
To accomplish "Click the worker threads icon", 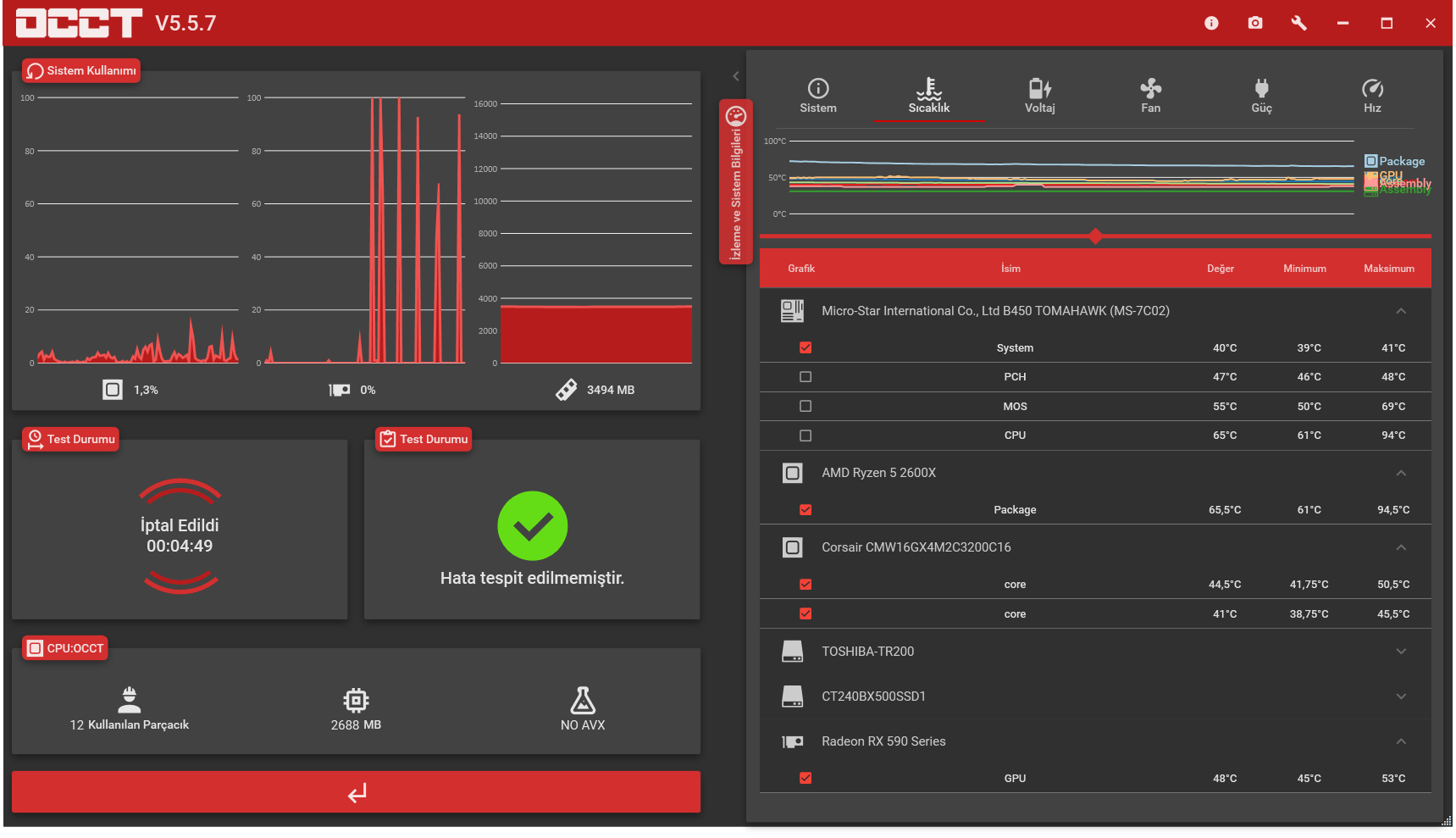I will point(129,700).
